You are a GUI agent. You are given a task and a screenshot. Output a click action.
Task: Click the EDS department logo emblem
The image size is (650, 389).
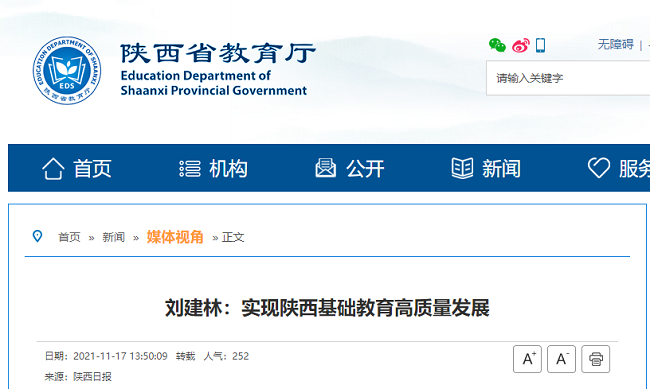(x=67, y=71)
